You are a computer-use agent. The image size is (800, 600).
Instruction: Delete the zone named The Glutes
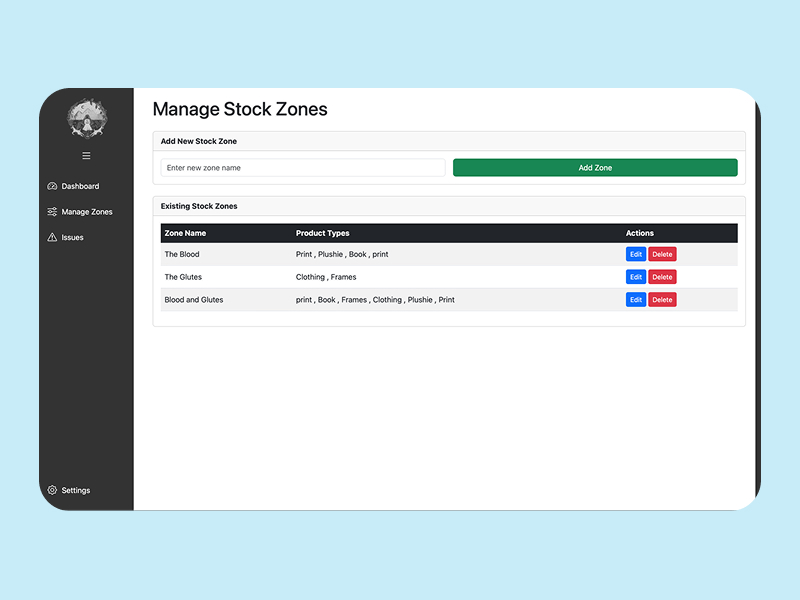pos(662,277)
